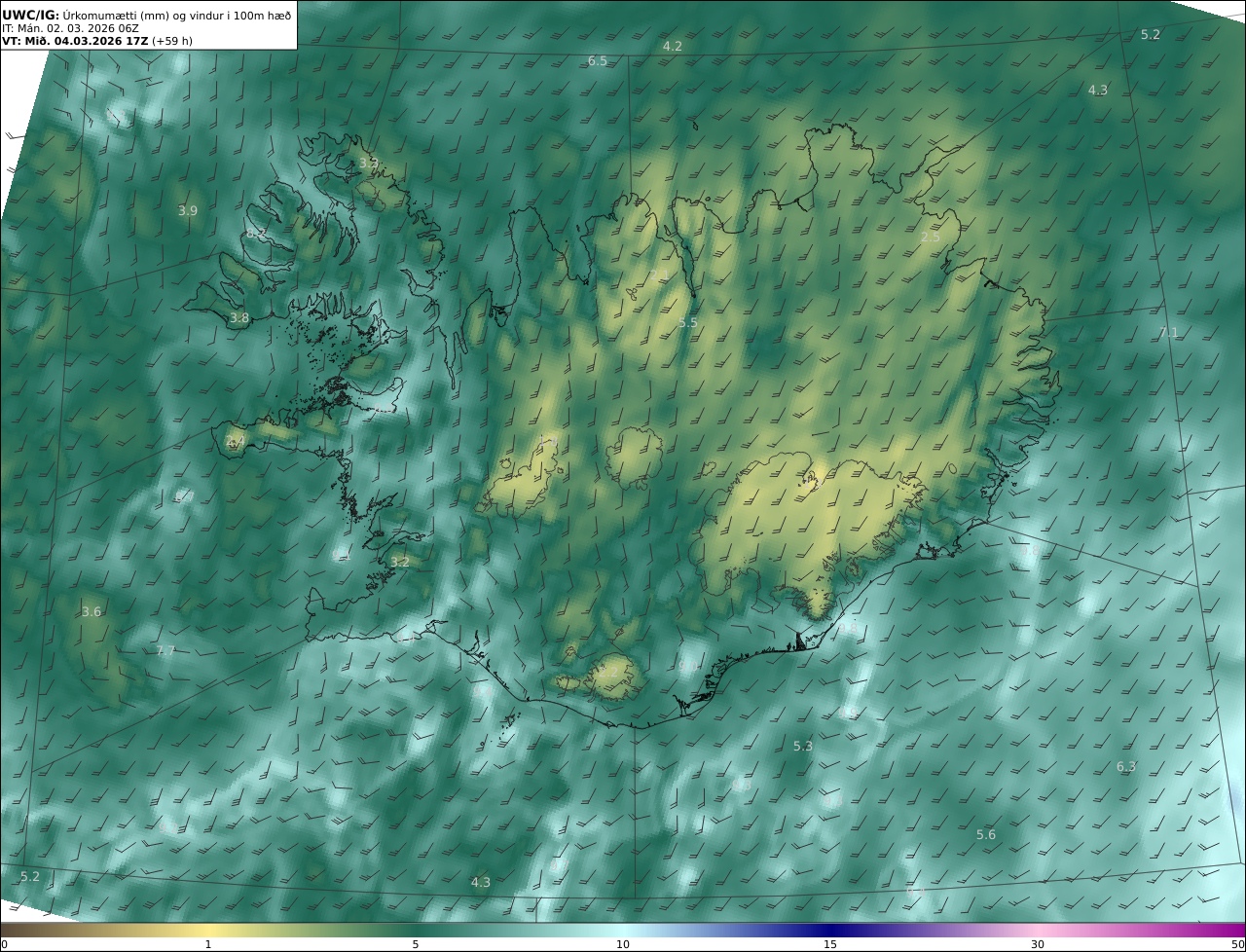The width and height of the screenshot is (1246, 952).
Task: Click the 5.3 value label
Action: tap(803, 747)
